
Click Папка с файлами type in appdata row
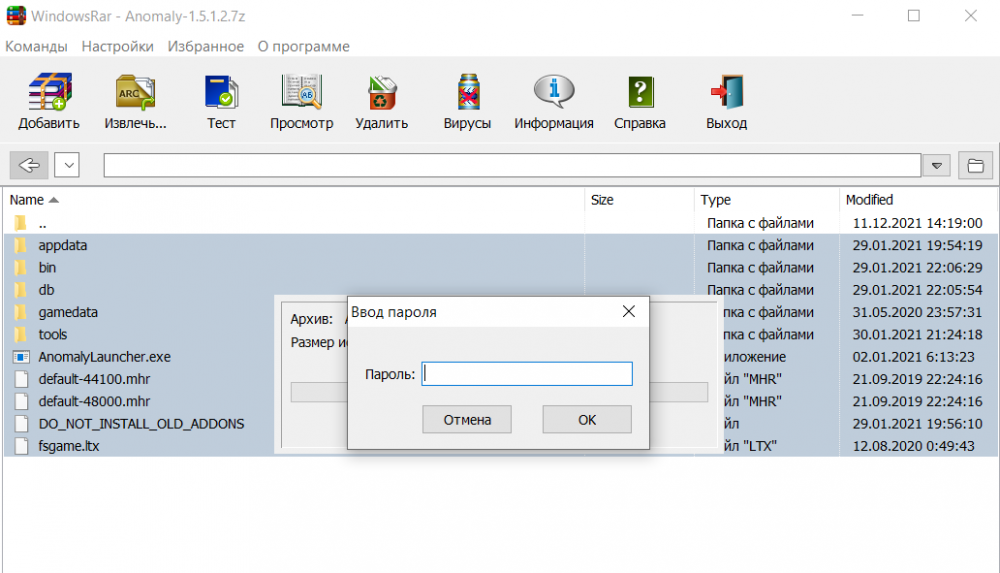[x=760, y=245]
